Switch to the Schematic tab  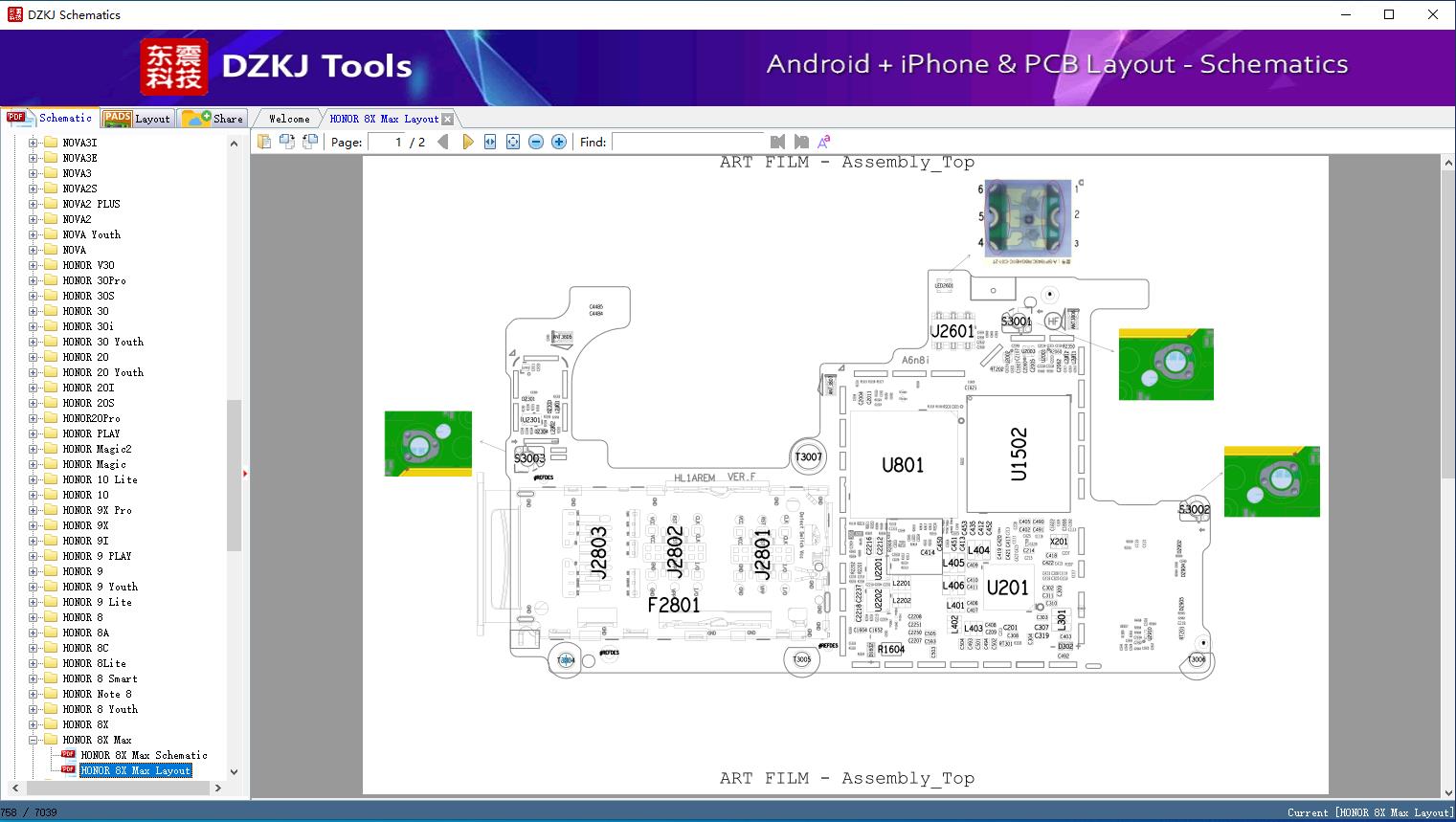50,118
